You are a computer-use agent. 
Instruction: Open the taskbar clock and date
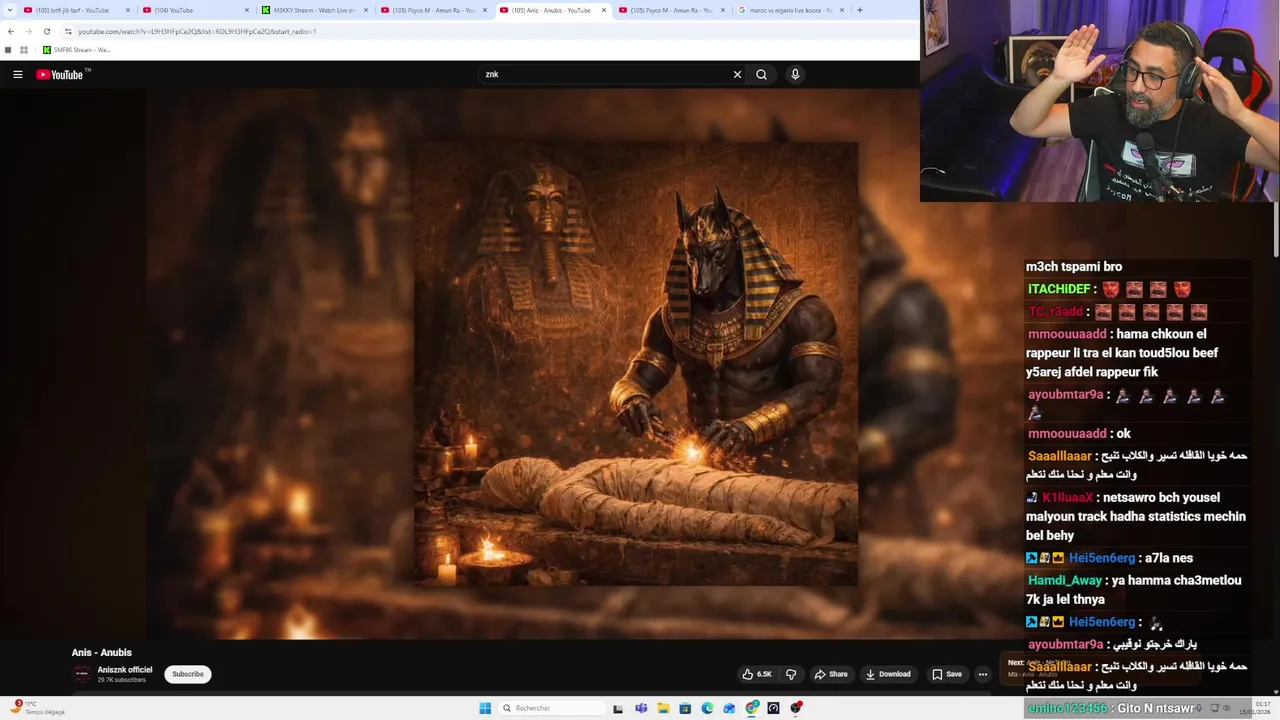point(1255,708)
